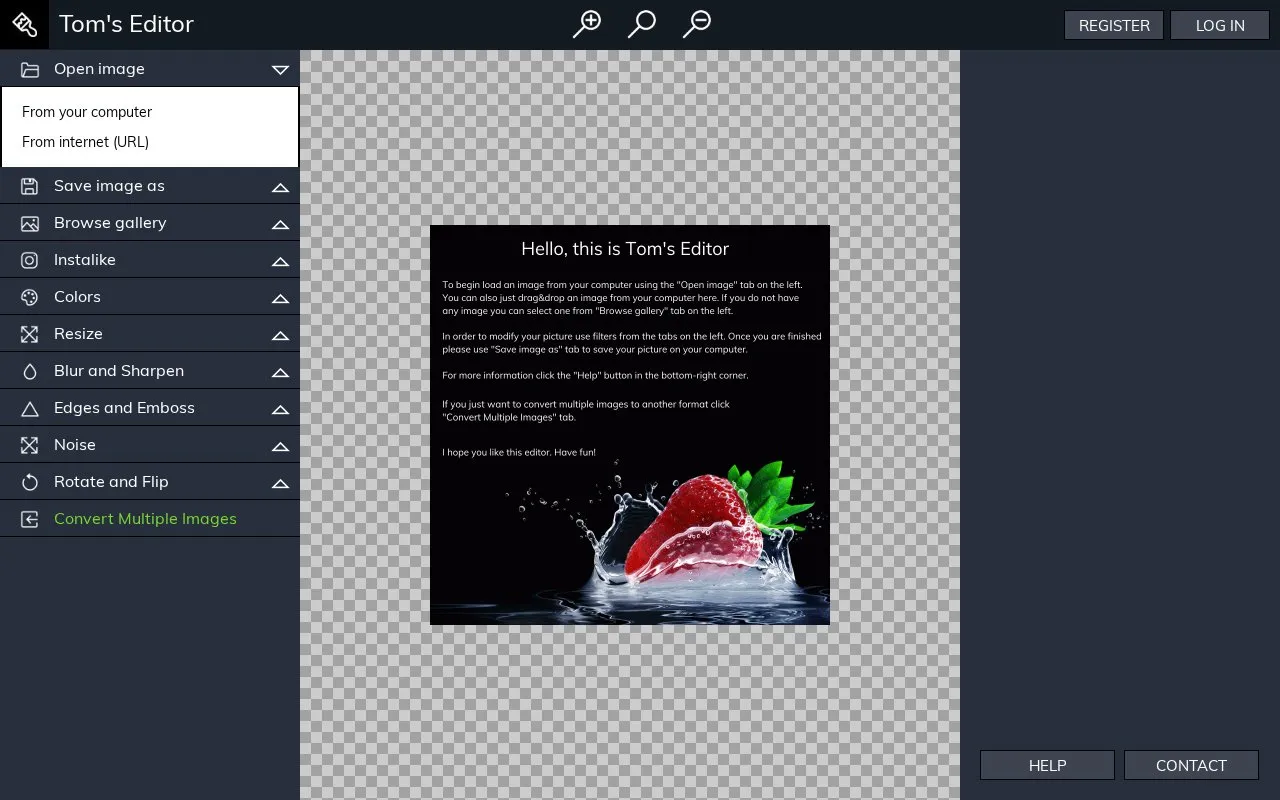Image resolution: width=1280 pixels, height=800 pixels.
Task: Click the Instalike camera icon
Action: tap(30, 260)
